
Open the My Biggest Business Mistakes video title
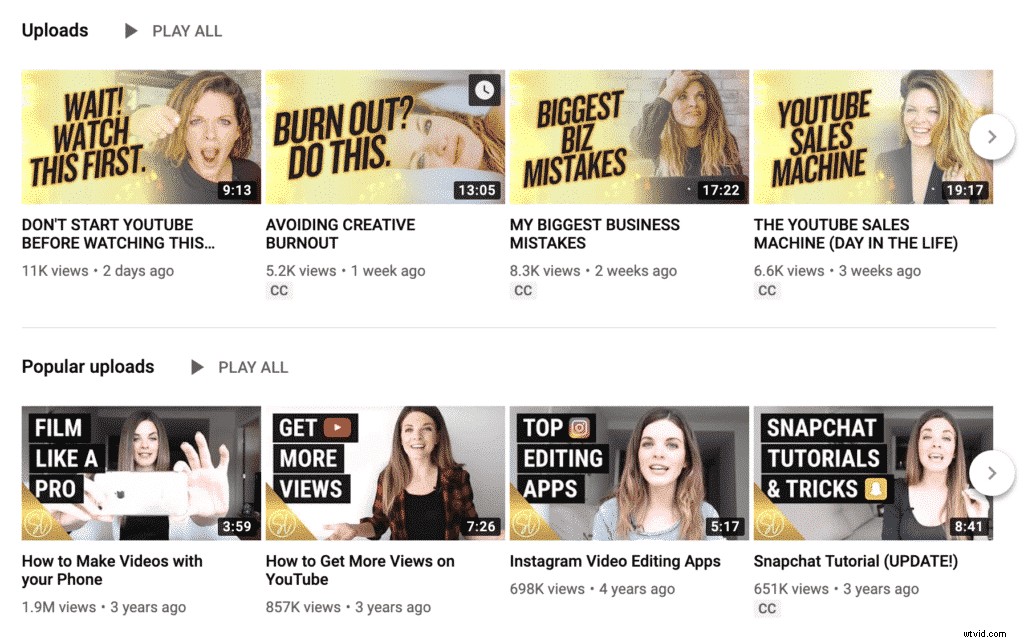(x=594, y=234)
